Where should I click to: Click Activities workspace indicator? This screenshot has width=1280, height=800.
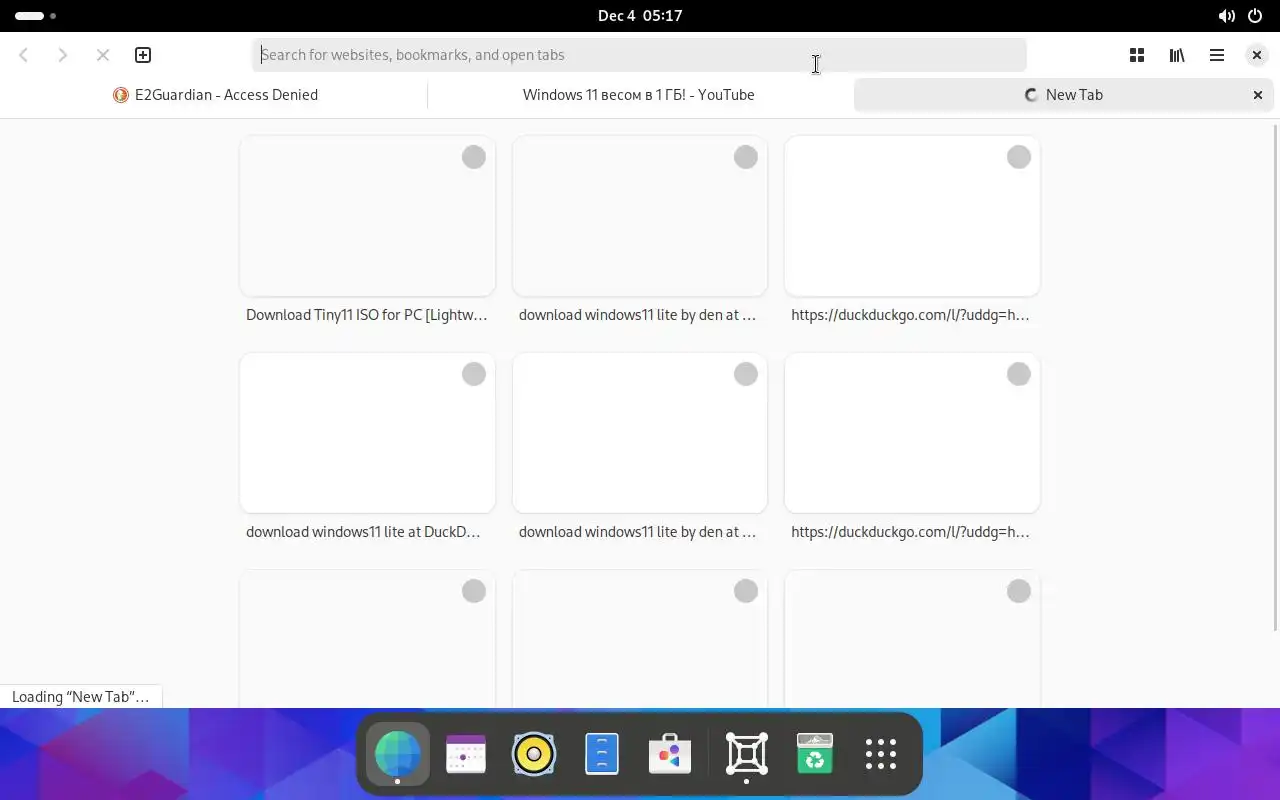pos(36,16)
